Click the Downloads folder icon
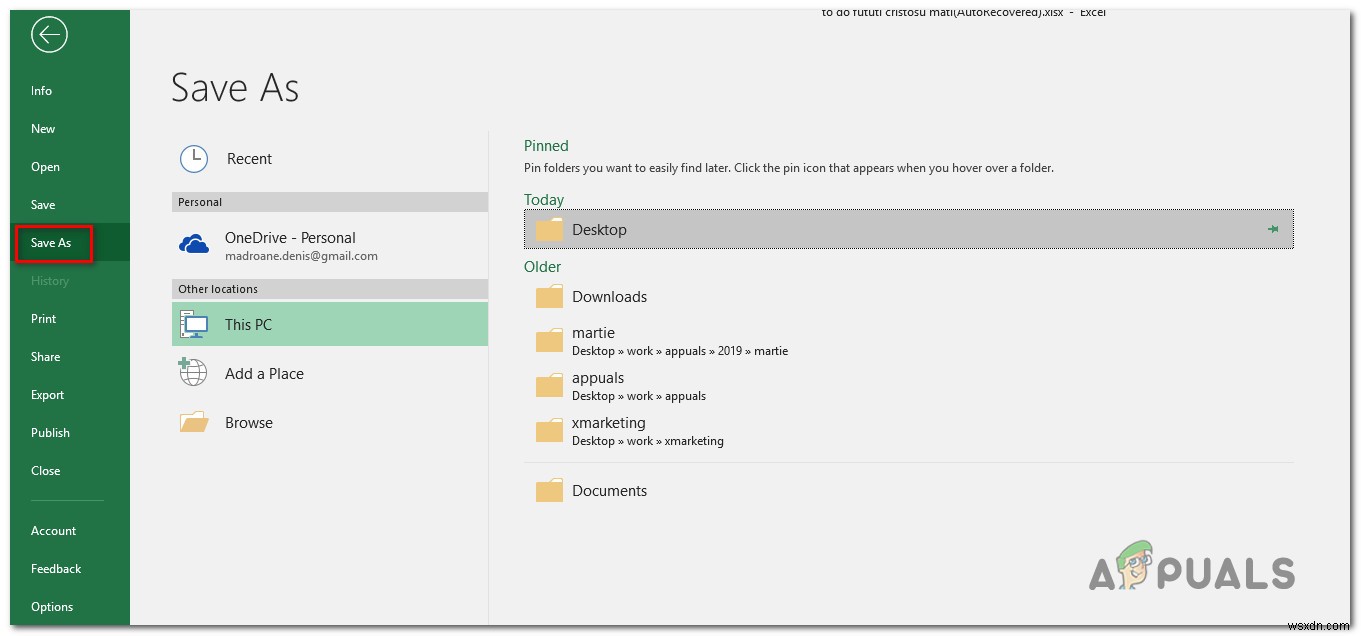 tap(550, 297)
